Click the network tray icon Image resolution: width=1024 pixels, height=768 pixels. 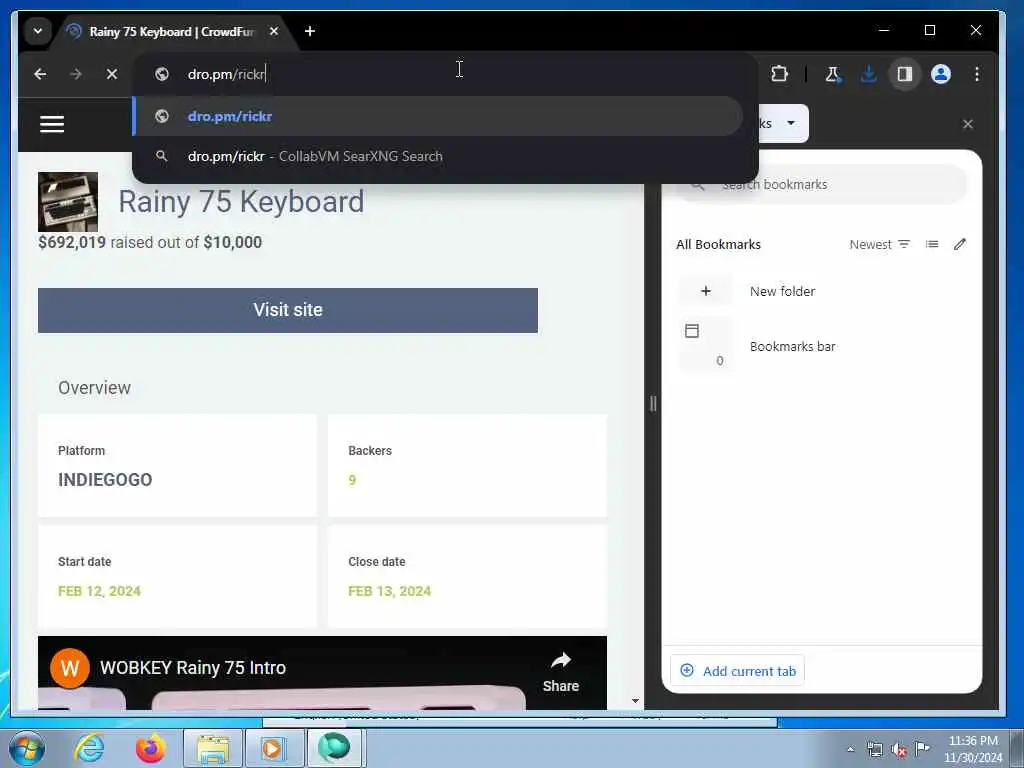874,749
